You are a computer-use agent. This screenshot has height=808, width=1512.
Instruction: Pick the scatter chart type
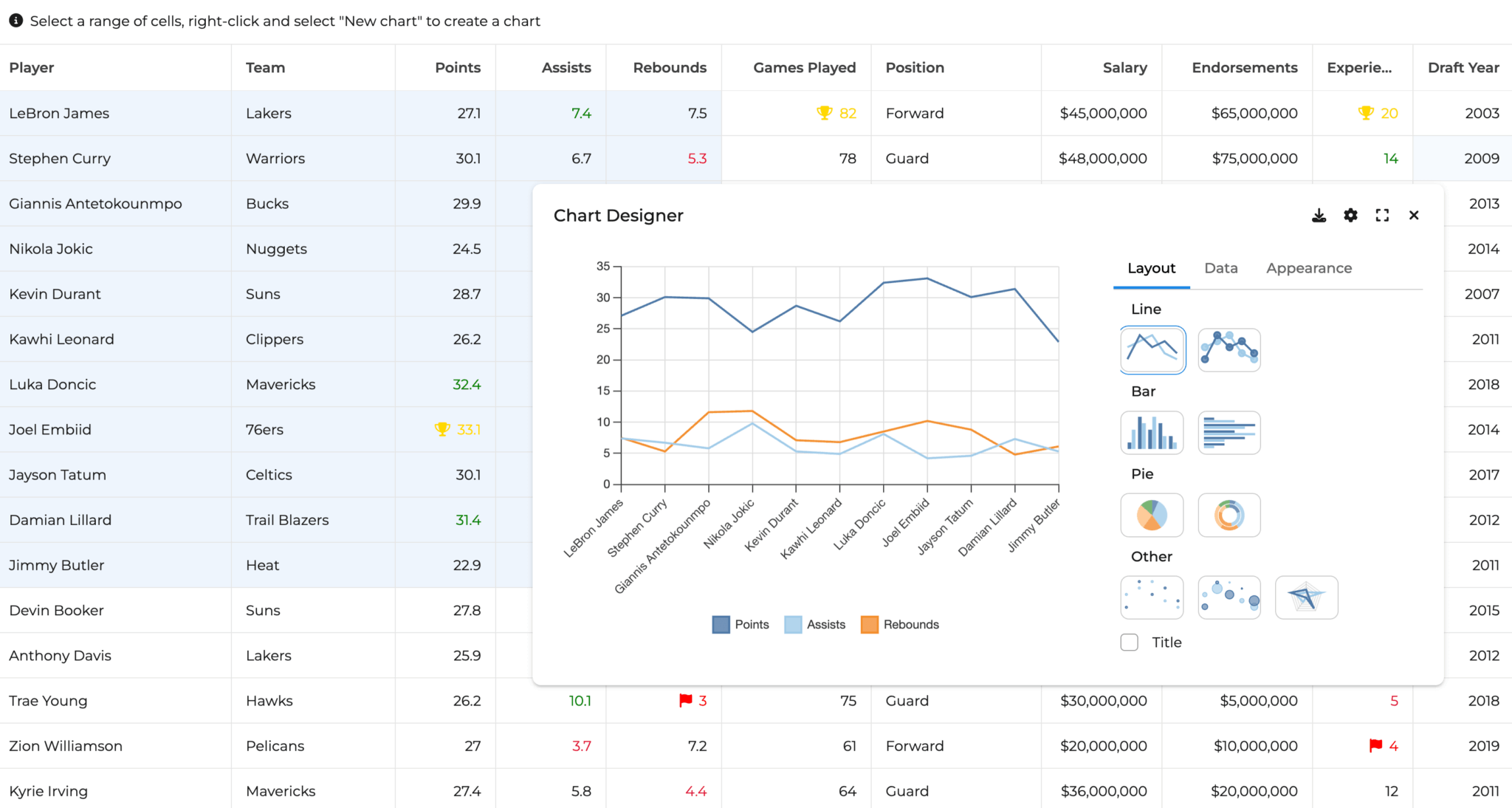[1152, 598]
